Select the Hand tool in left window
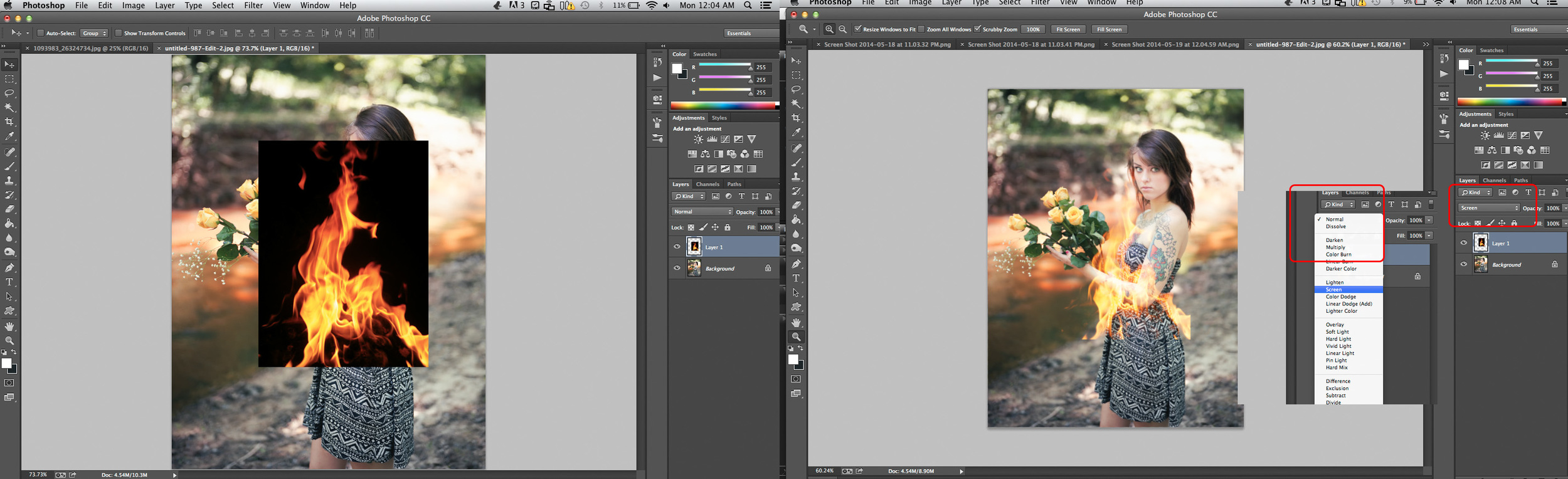Image resolution: width=1568 pixels, height=479 pixels. coord(9,326)
